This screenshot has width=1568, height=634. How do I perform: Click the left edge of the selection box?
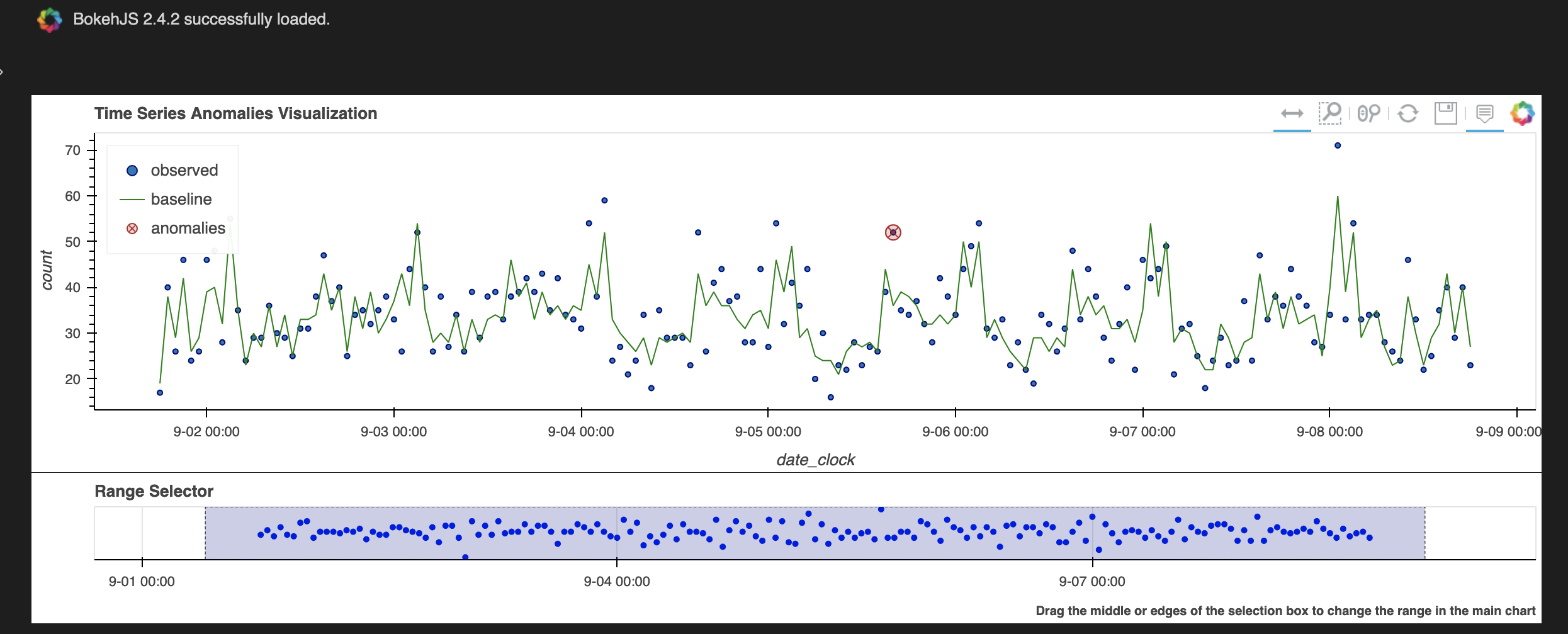click(x=205, y=533)
